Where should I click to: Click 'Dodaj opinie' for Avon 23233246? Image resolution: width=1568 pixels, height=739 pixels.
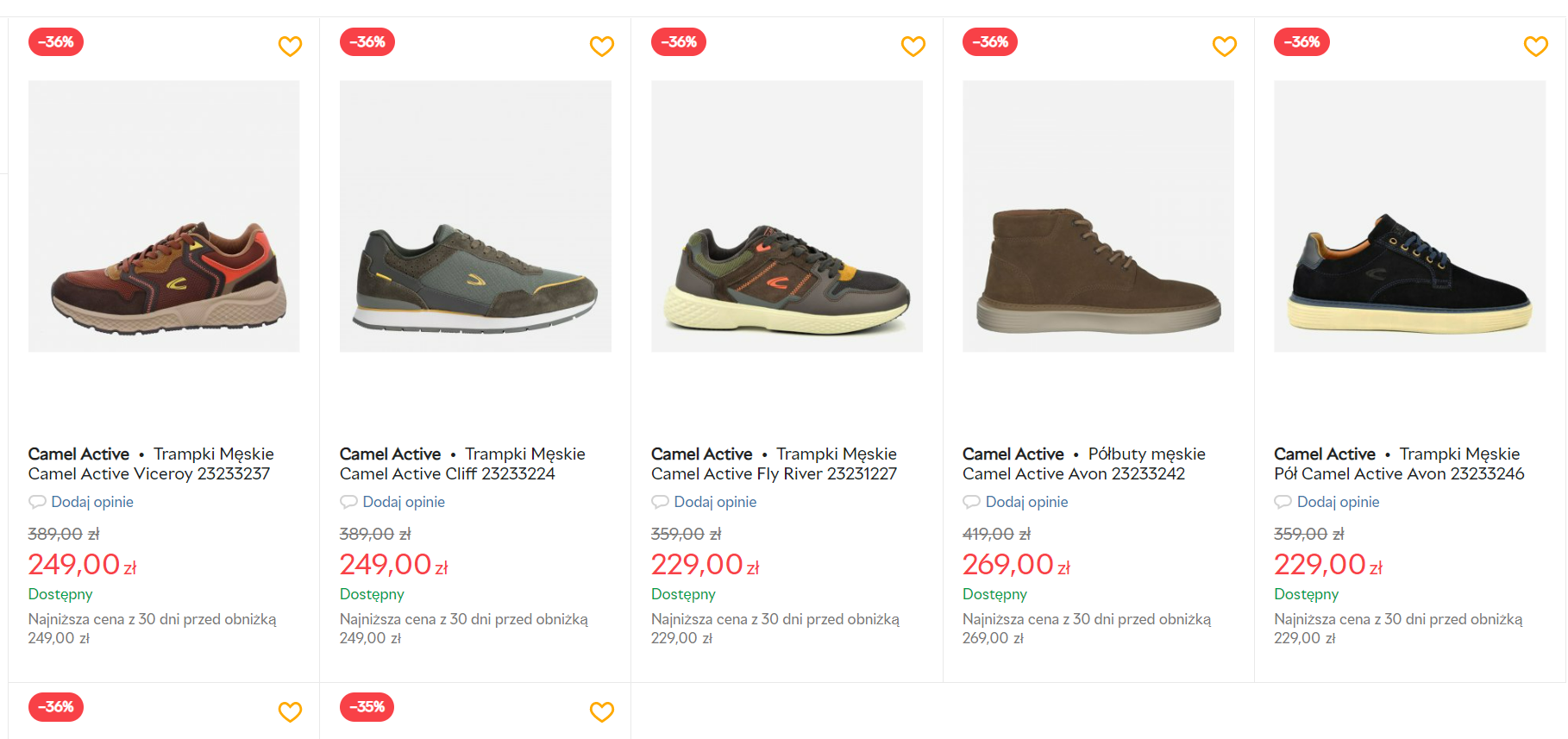point(1338,502)
